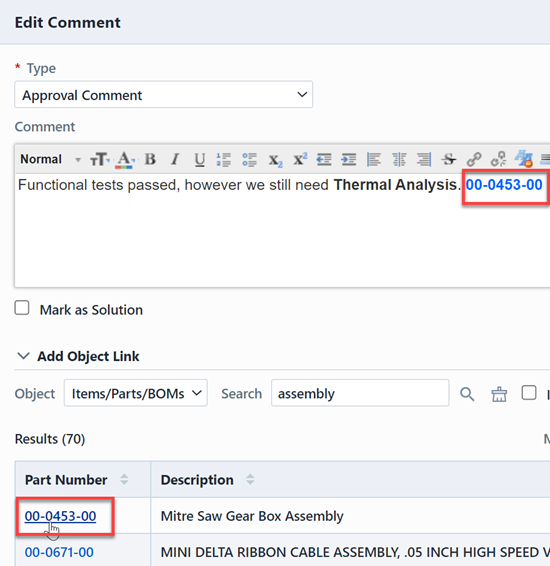Apply subscript formatting
Screen dimensions: 550x566
point(275,160)
